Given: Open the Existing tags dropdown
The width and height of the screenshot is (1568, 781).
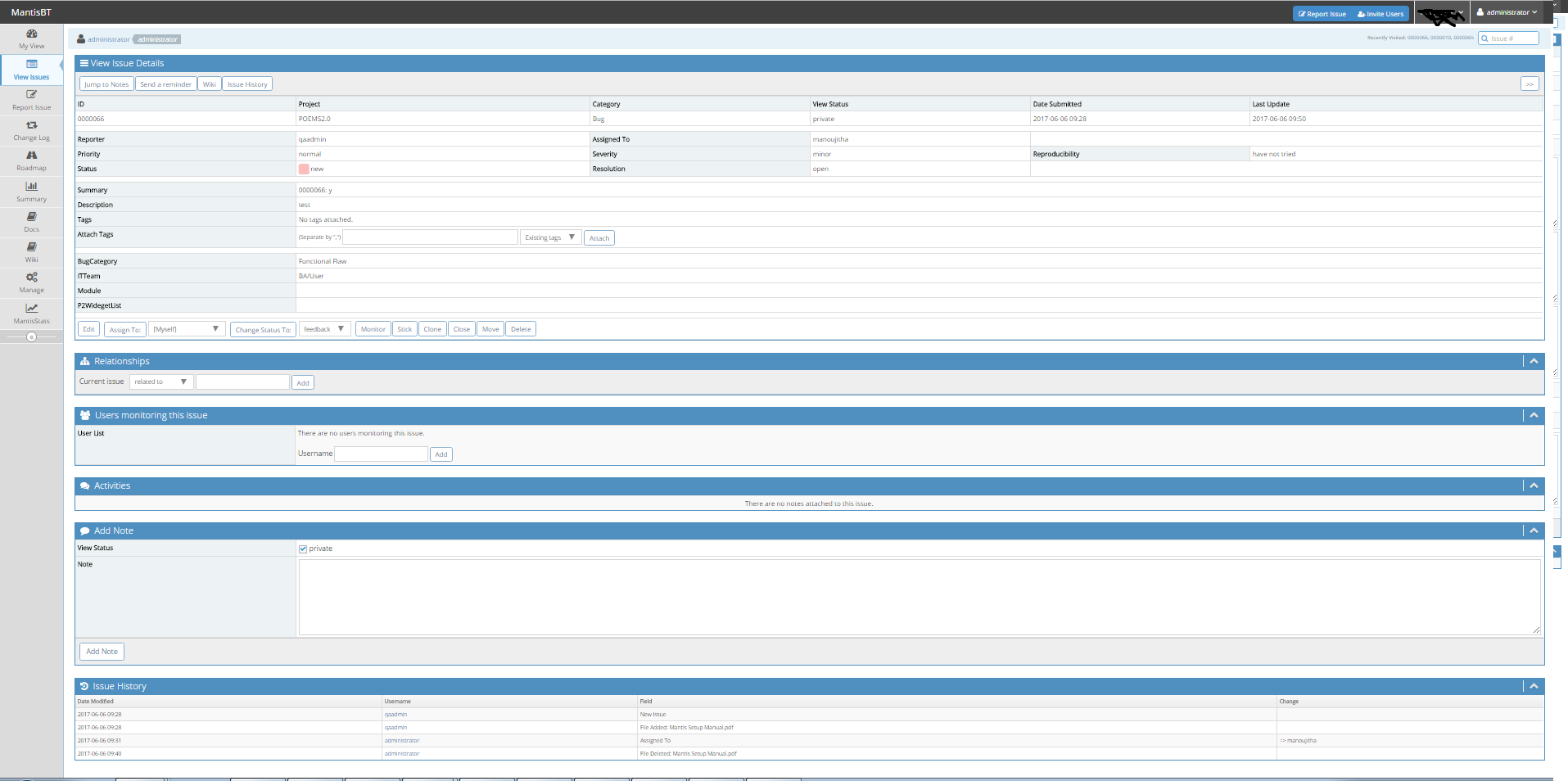Looking at the screenshot, I should 550,237.
